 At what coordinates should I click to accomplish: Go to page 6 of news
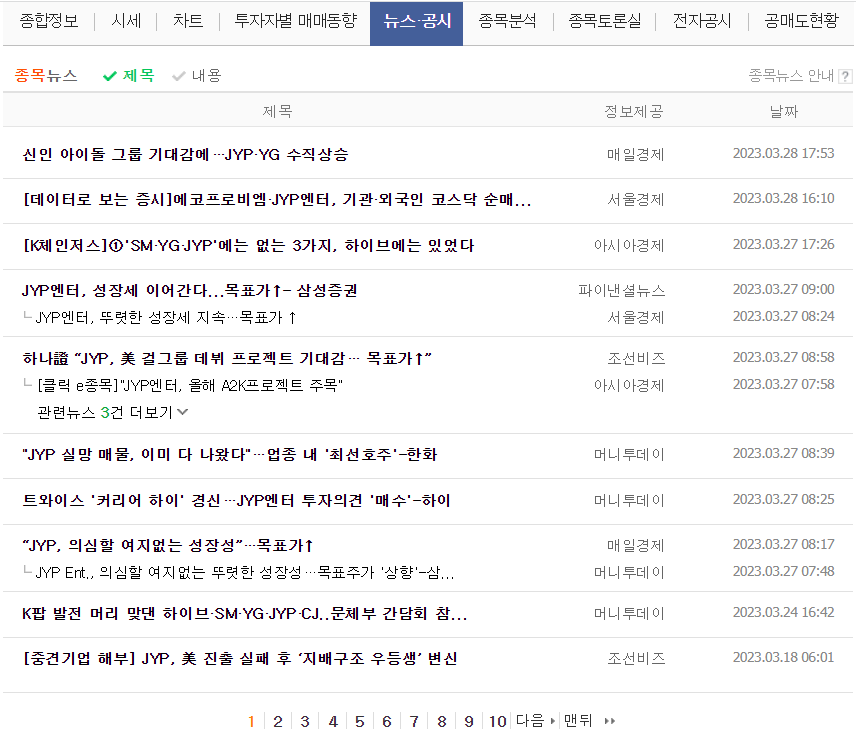point(387,721)
